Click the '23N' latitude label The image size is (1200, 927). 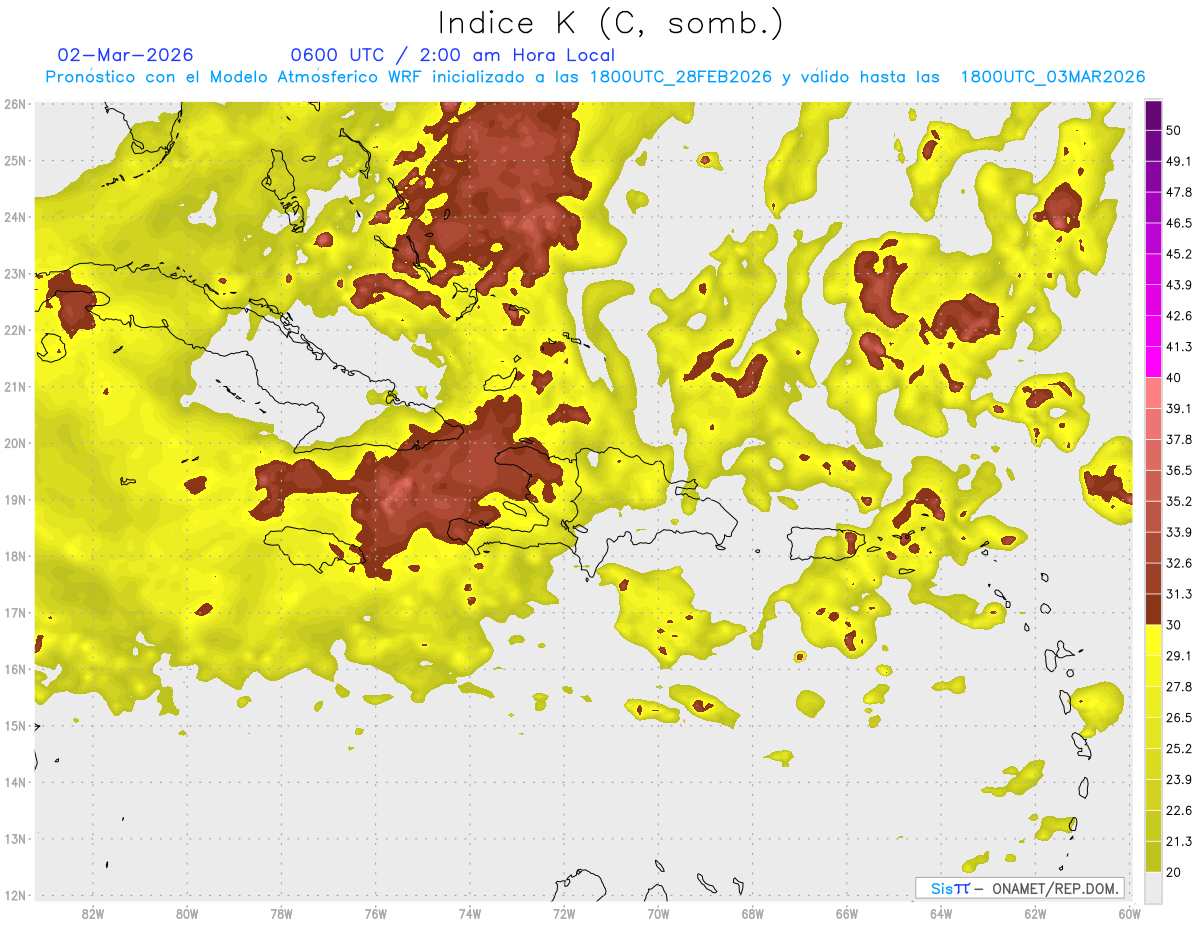(15, 274)
